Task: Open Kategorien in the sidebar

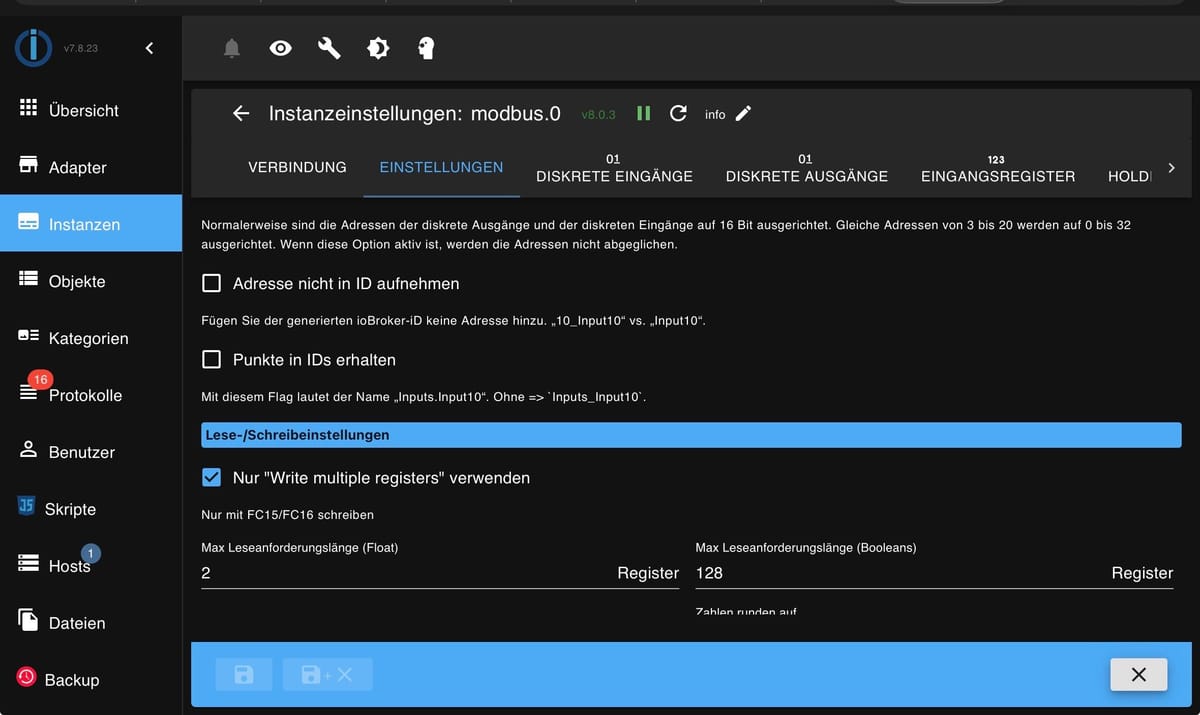Action: (91, 338)
